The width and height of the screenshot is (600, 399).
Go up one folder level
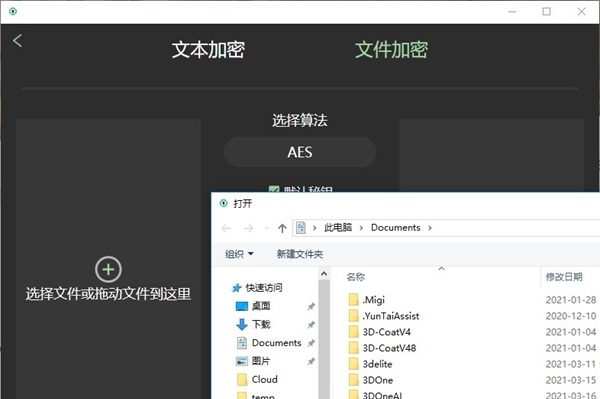tap(282, 228)
